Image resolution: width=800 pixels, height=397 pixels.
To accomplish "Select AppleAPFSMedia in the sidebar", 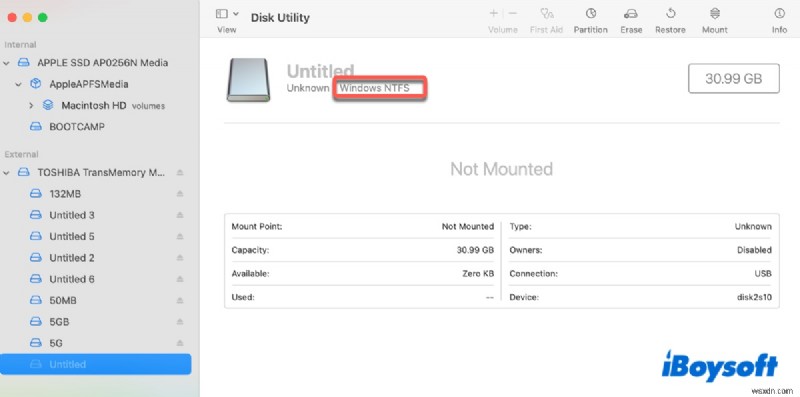I will pos(89,84).
